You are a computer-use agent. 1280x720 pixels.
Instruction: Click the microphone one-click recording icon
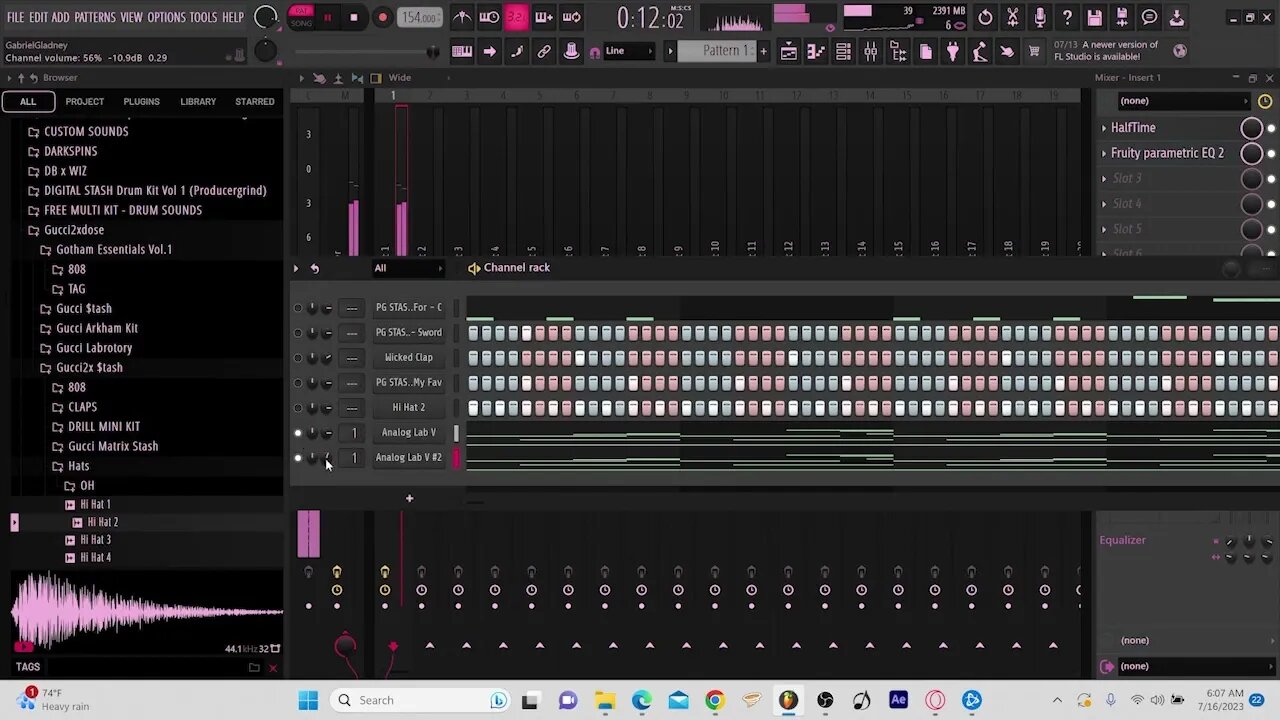point(1040,17)
